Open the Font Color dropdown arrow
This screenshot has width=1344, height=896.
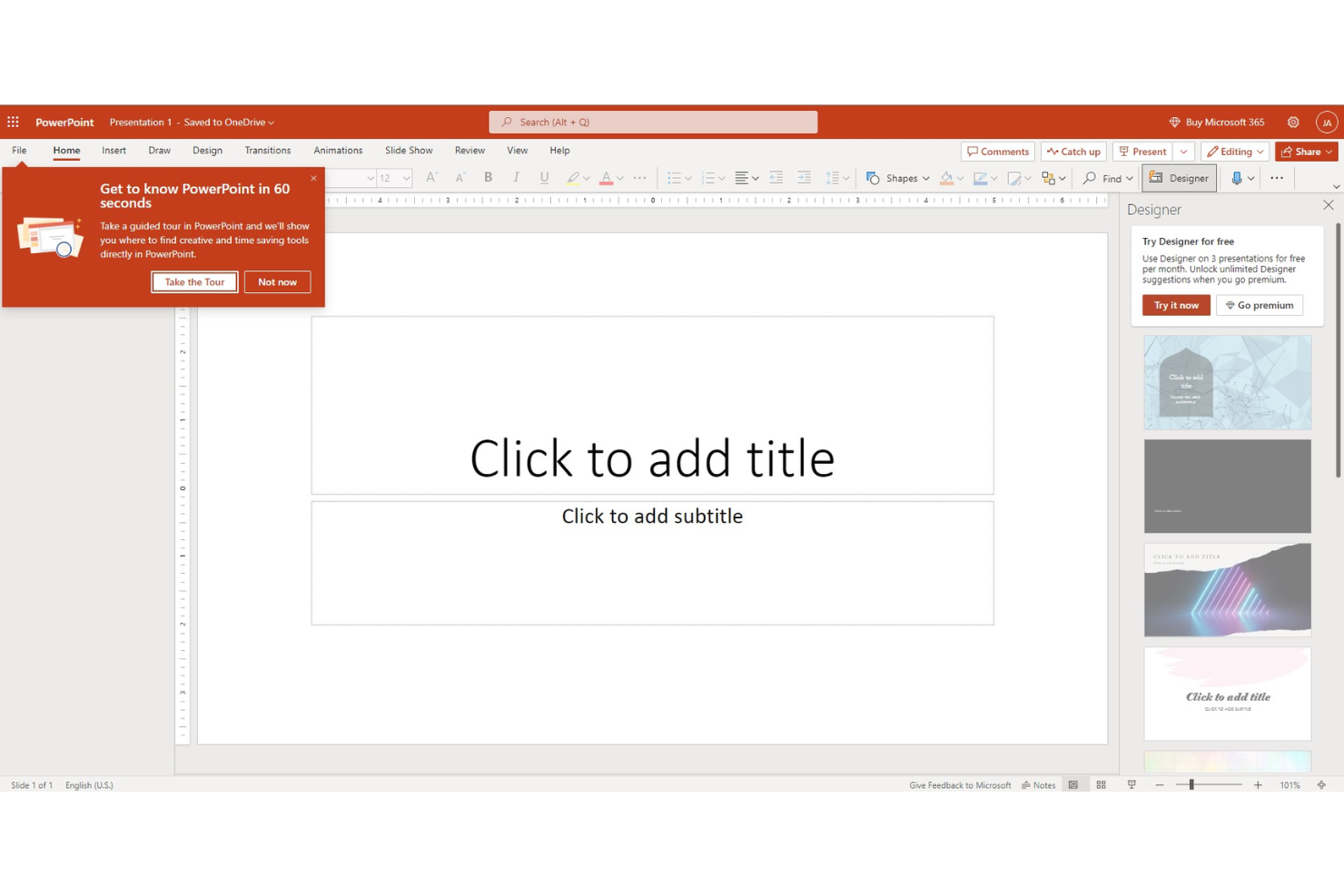[x=618, y=178]
